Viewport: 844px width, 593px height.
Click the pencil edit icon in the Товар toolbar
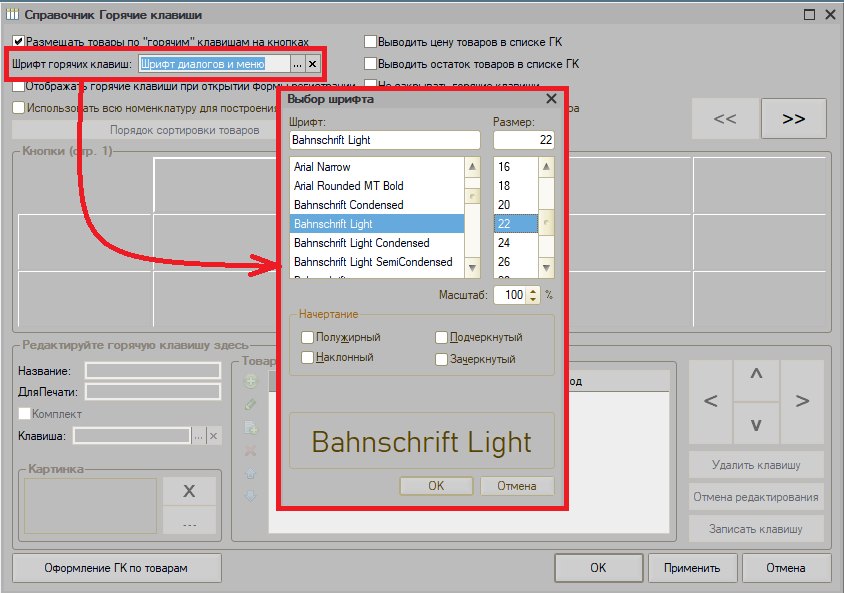click(x=250, y=405)
